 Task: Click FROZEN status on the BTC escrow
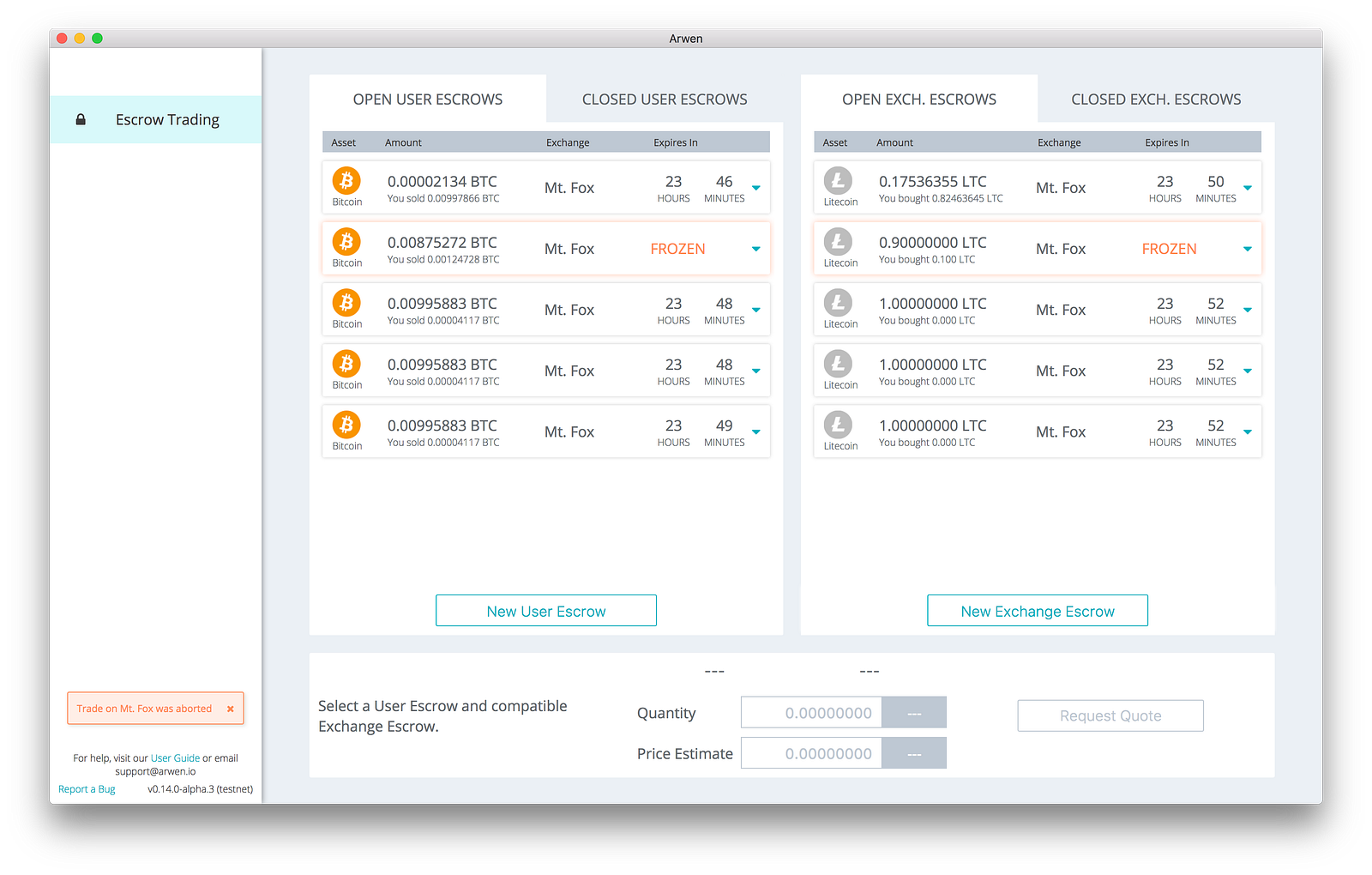point(677,249)
